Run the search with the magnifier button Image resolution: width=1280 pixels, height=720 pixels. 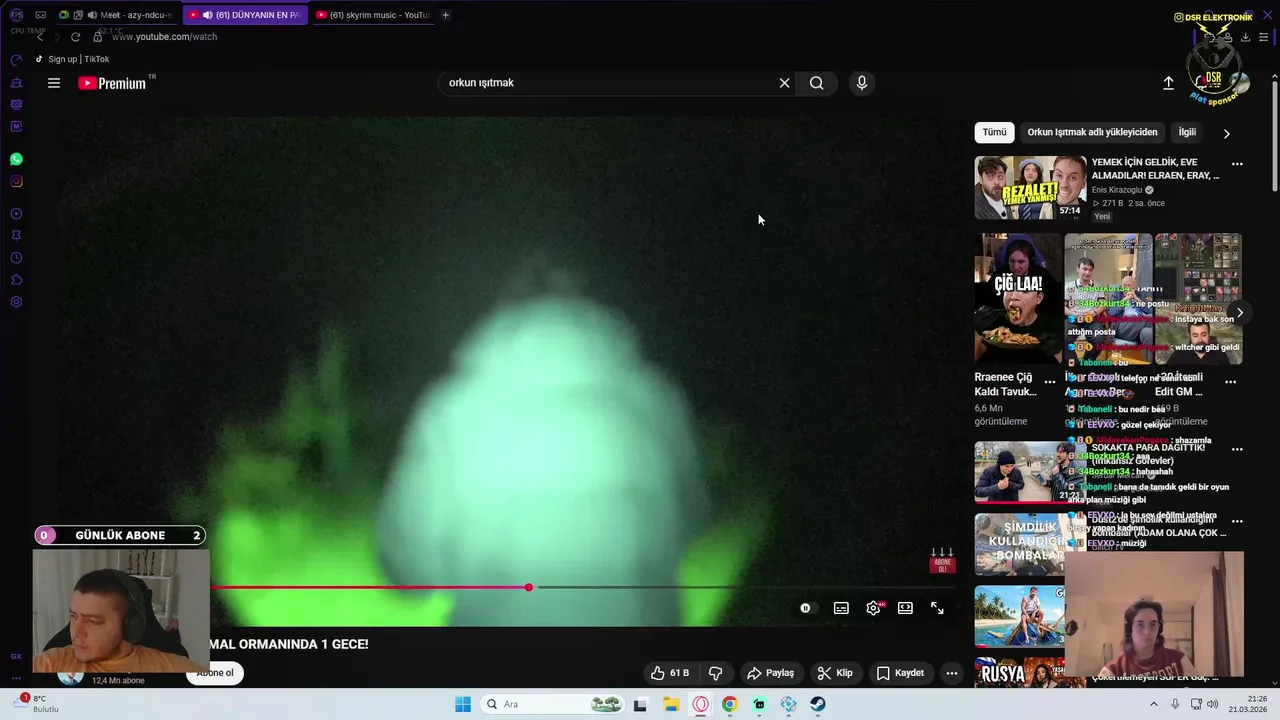click(x=817, y=83)
